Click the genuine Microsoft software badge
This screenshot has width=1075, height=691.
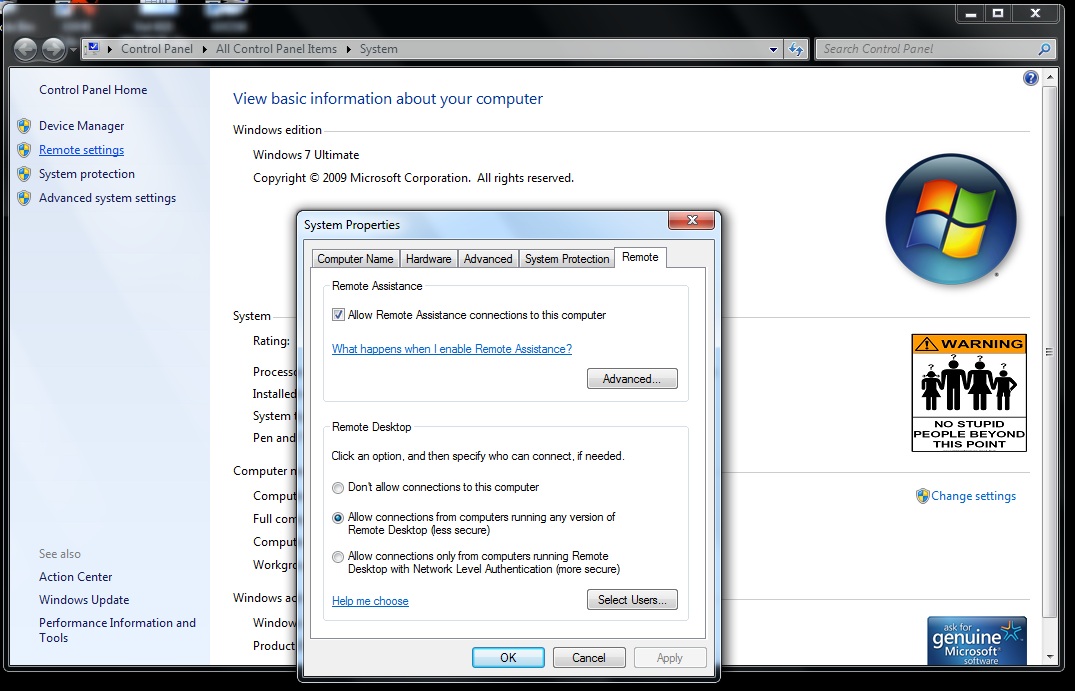977,641
